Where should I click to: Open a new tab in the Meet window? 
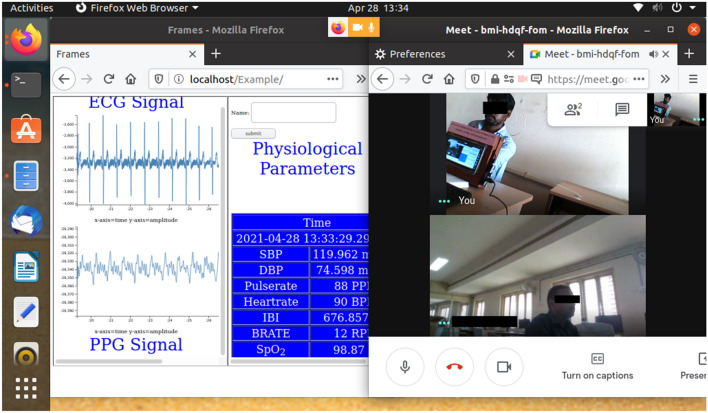[x=688, y=53]
